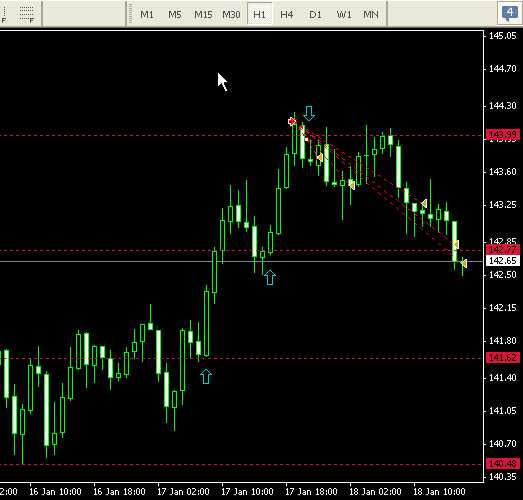Click the red 140.48 price level label
This screenshot has height=500, width=523.
pos(503,463)
